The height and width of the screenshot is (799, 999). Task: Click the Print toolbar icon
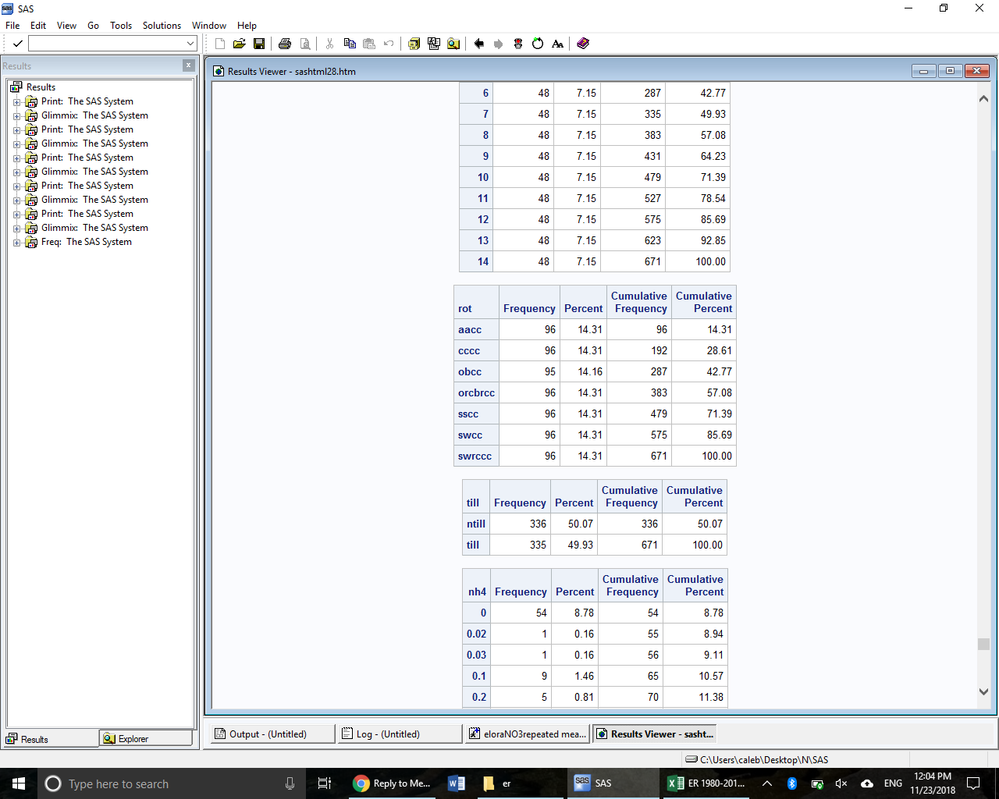[x=285, y=43]
